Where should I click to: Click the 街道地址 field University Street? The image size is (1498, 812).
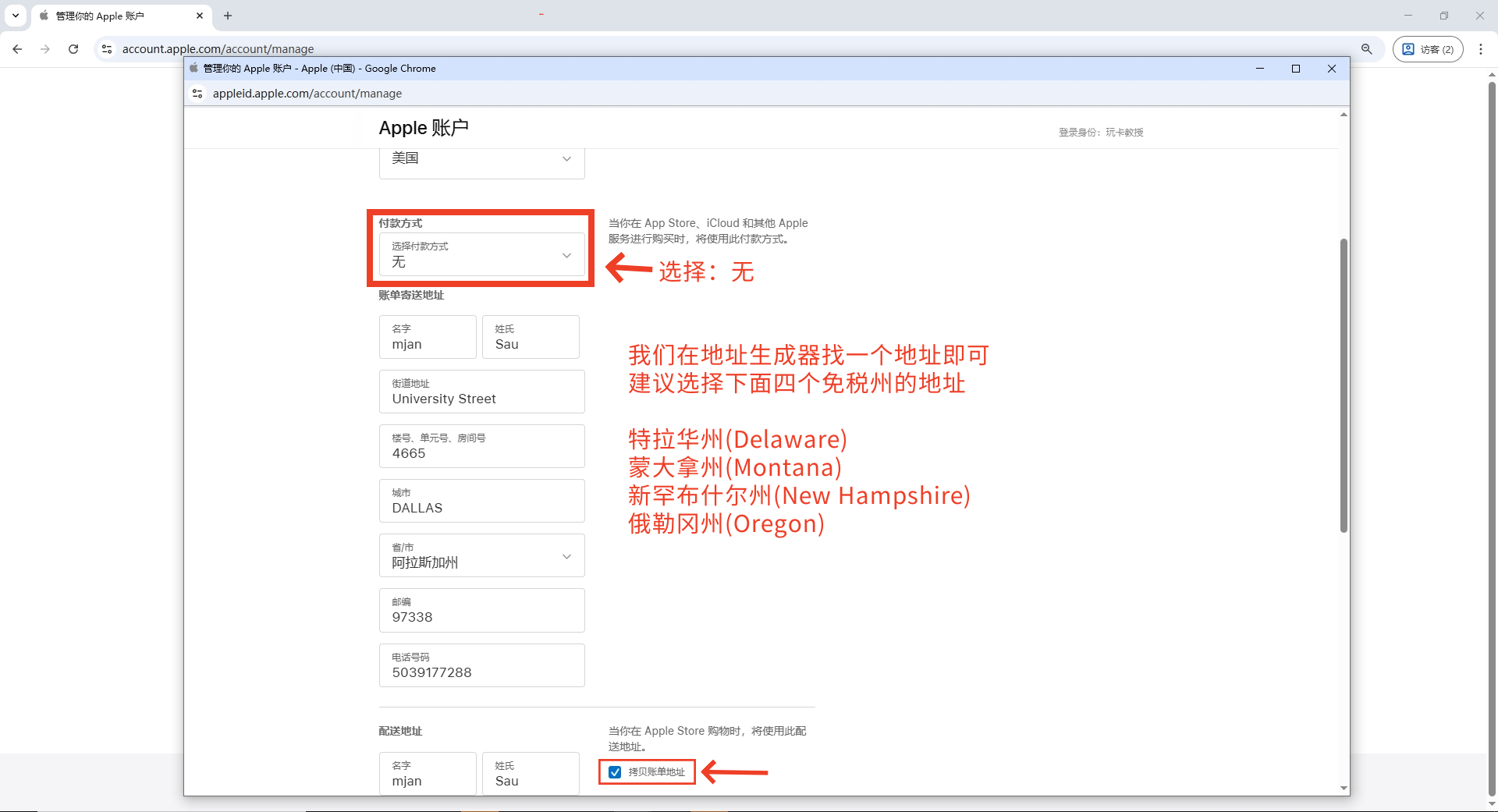click(x=482, y=392)
